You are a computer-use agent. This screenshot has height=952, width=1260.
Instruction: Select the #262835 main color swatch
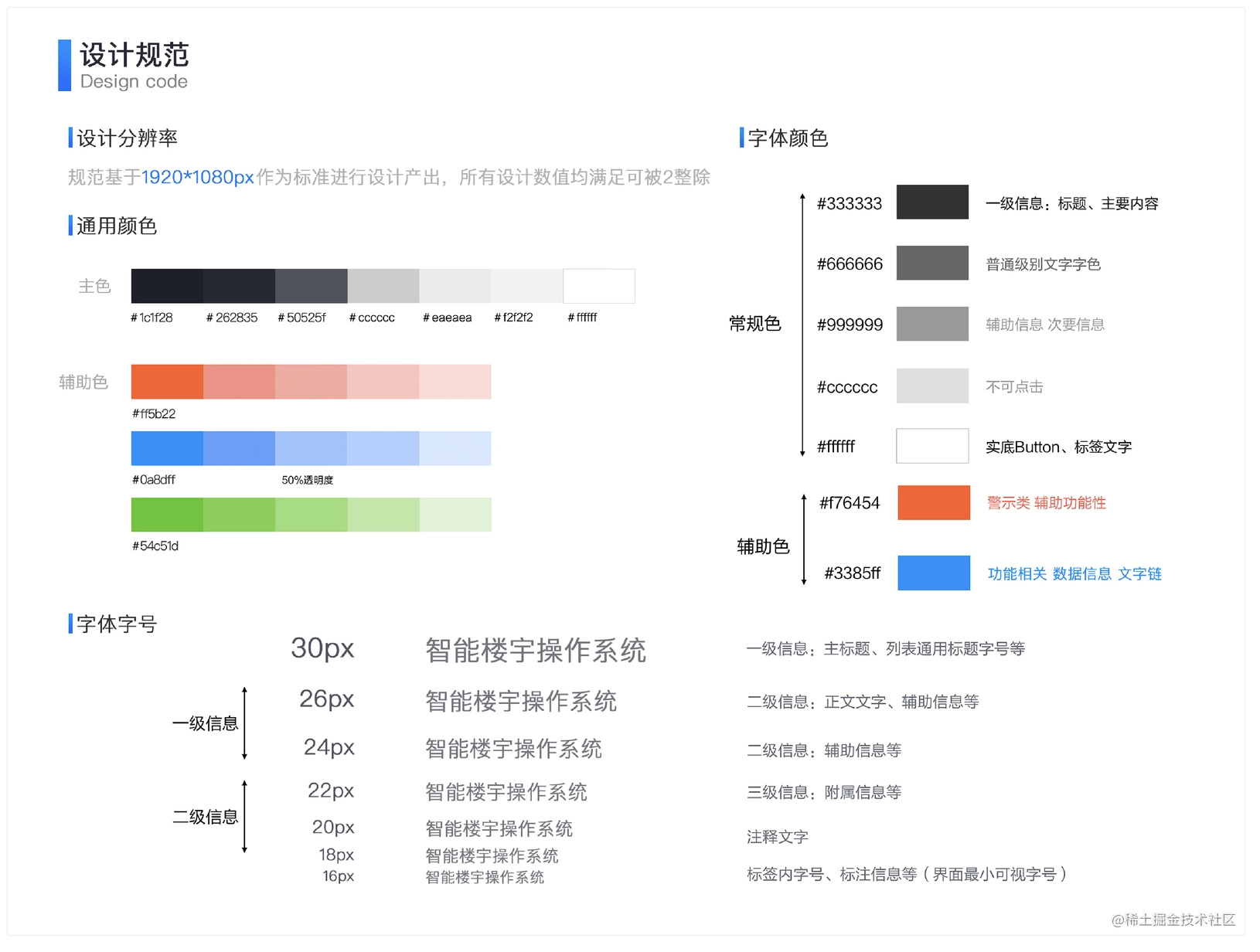tap(239, 286)
